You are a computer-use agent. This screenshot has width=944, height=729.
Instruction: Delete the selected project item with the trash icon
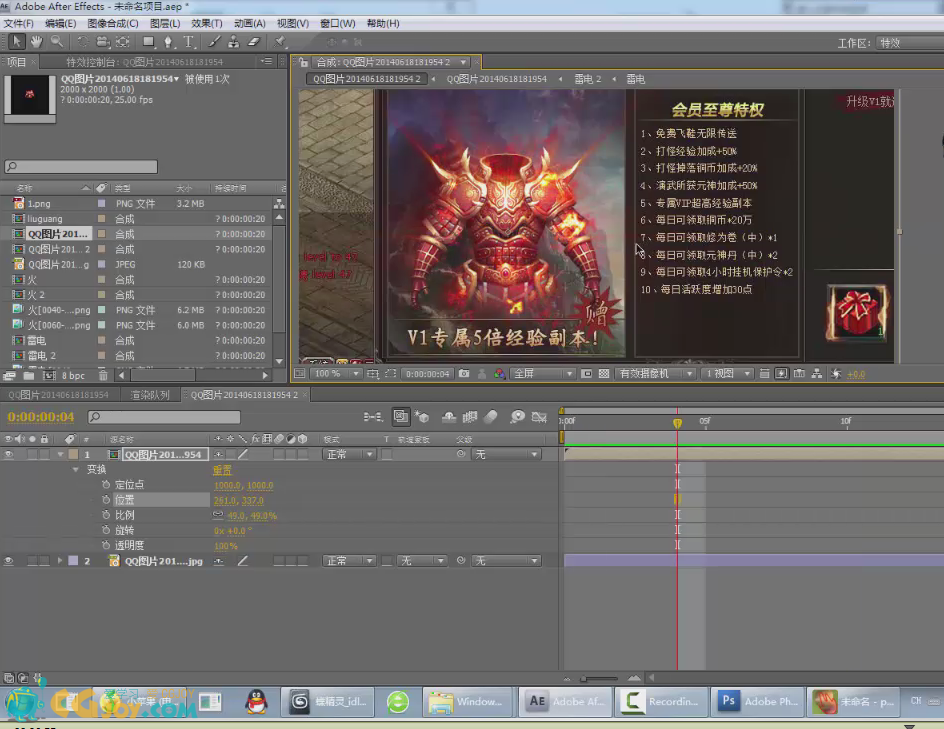(x=103, y=376)
